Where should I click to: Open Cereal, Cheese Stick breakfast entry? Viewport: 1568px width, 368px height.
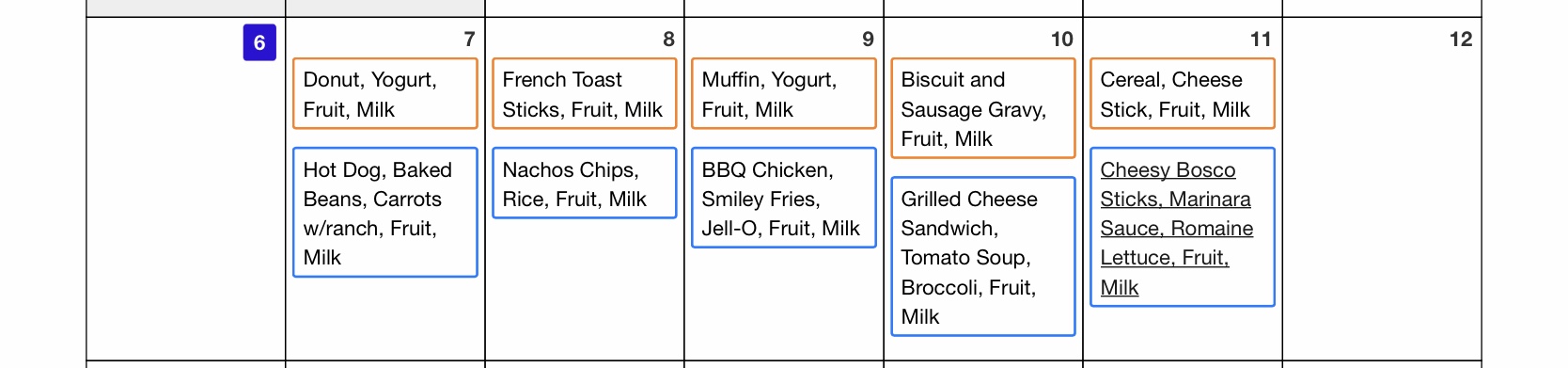[1183, 94]
